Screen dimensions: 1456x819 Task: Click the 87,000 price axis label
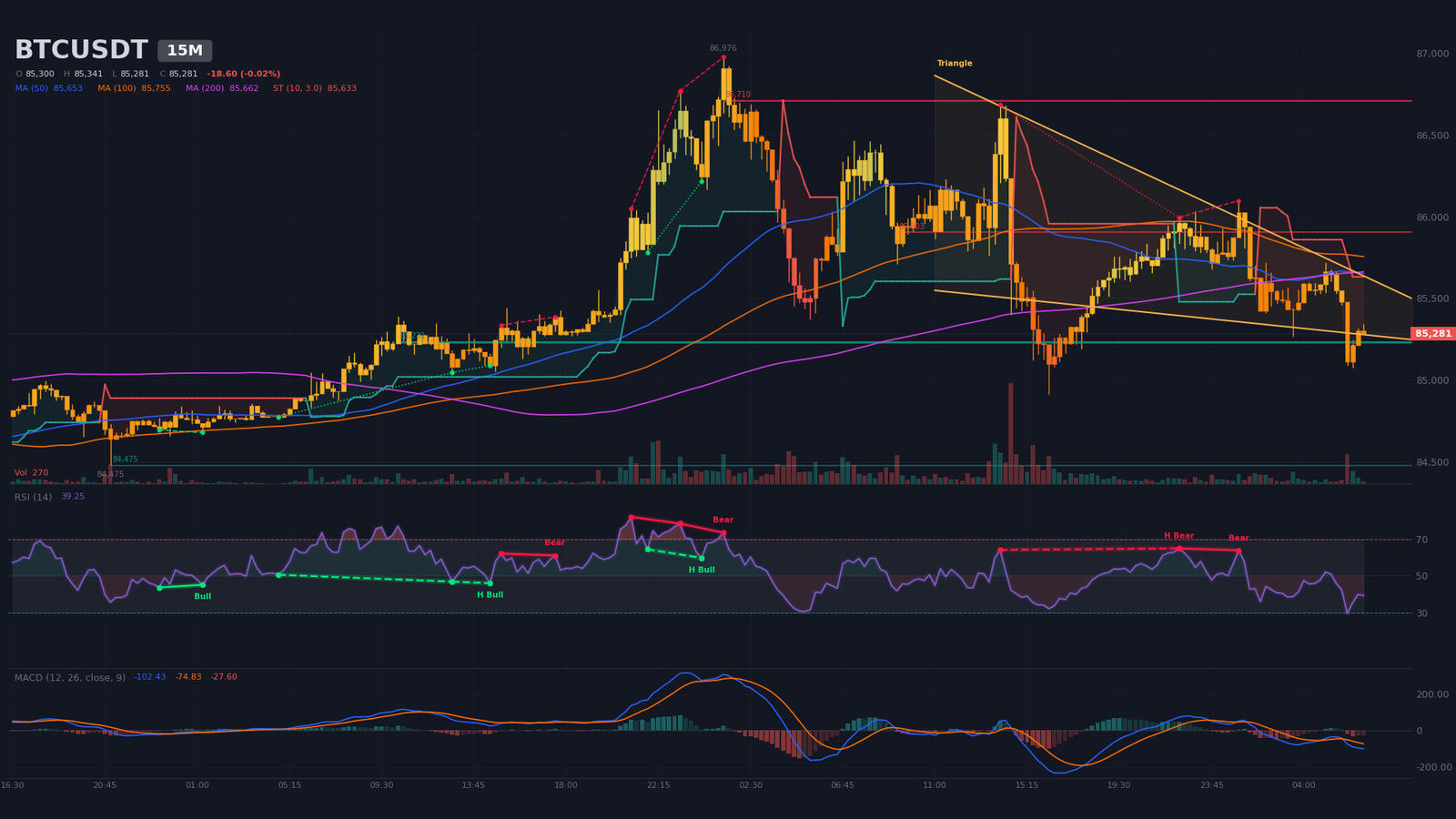click(1432, 54)
